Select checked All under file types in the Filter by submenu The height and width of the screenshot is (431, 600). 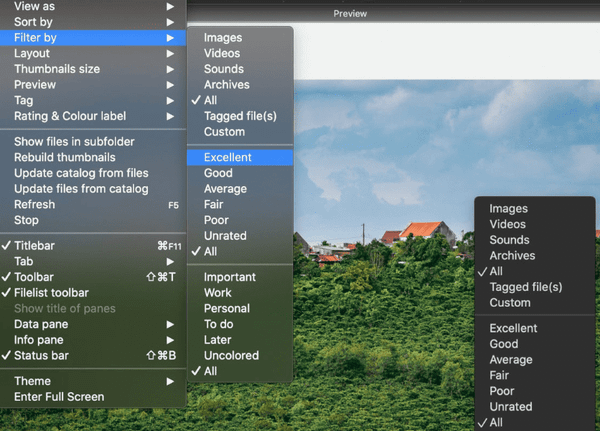(240, 101)
